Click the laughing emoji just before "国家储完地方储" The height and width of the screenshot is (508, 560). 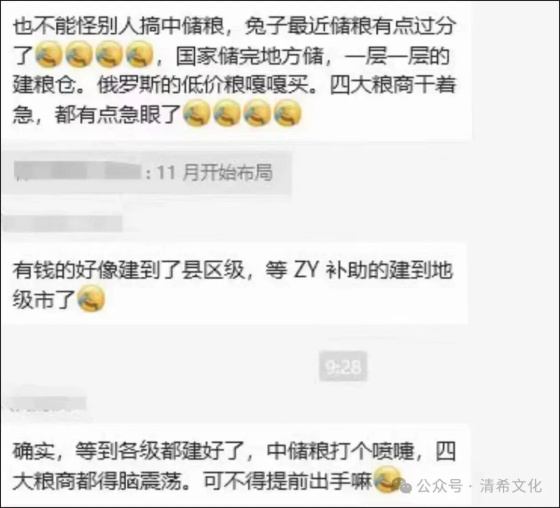pos(140,54)
